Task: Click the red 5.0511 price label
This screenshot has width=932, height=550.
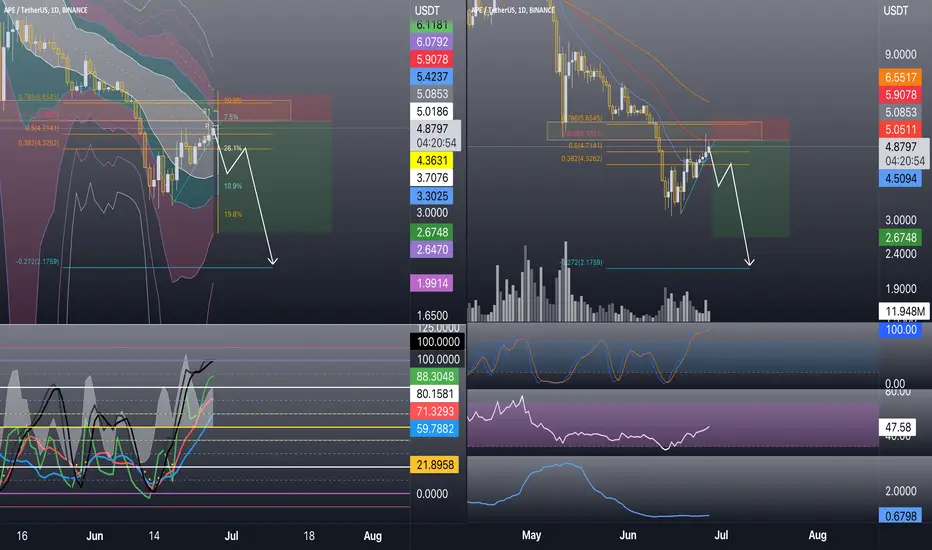Action: click(x=900, y=130)
